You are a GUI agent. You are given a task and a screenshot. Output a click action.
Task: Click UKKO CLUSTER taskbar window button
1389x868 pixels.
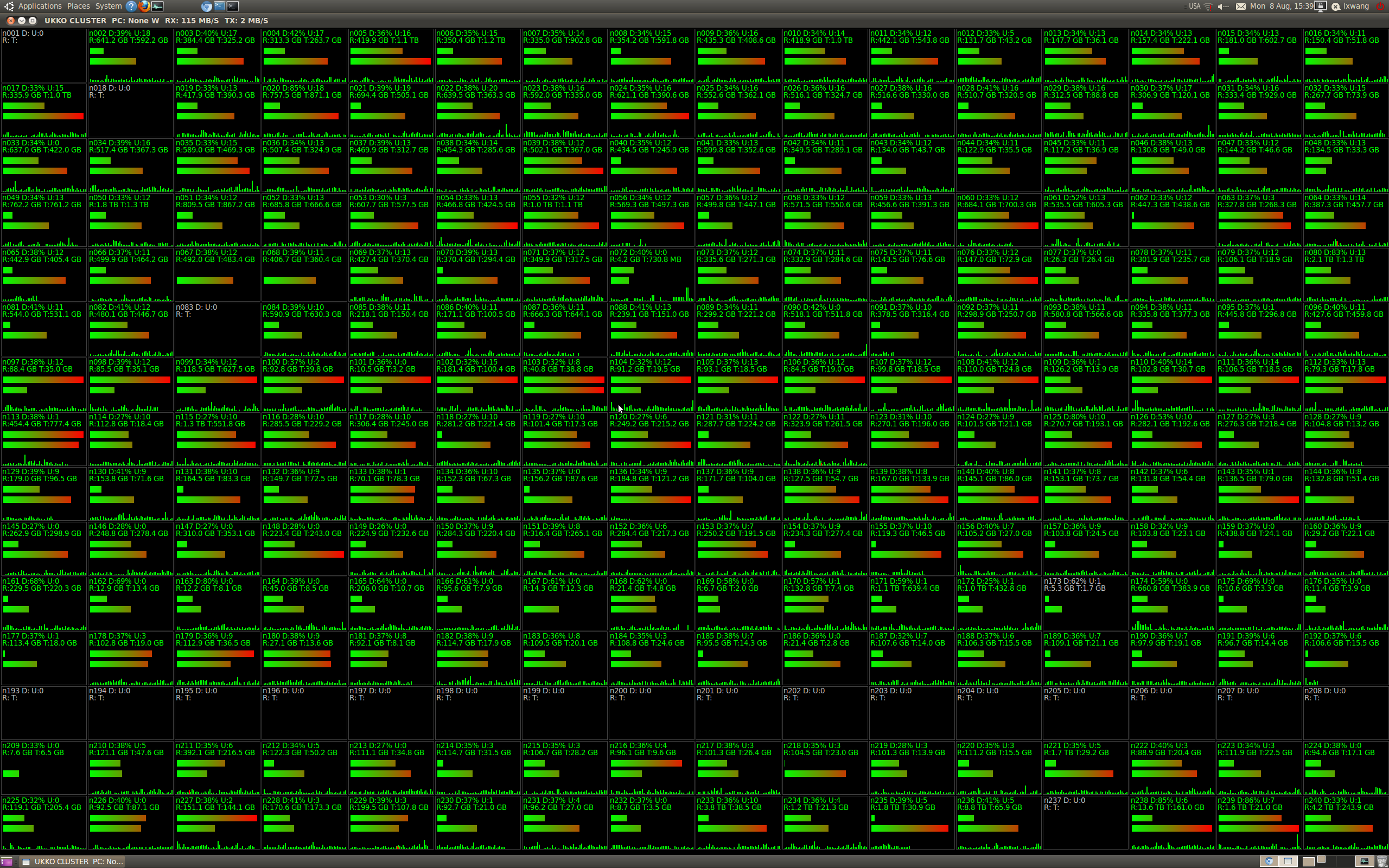73,861
